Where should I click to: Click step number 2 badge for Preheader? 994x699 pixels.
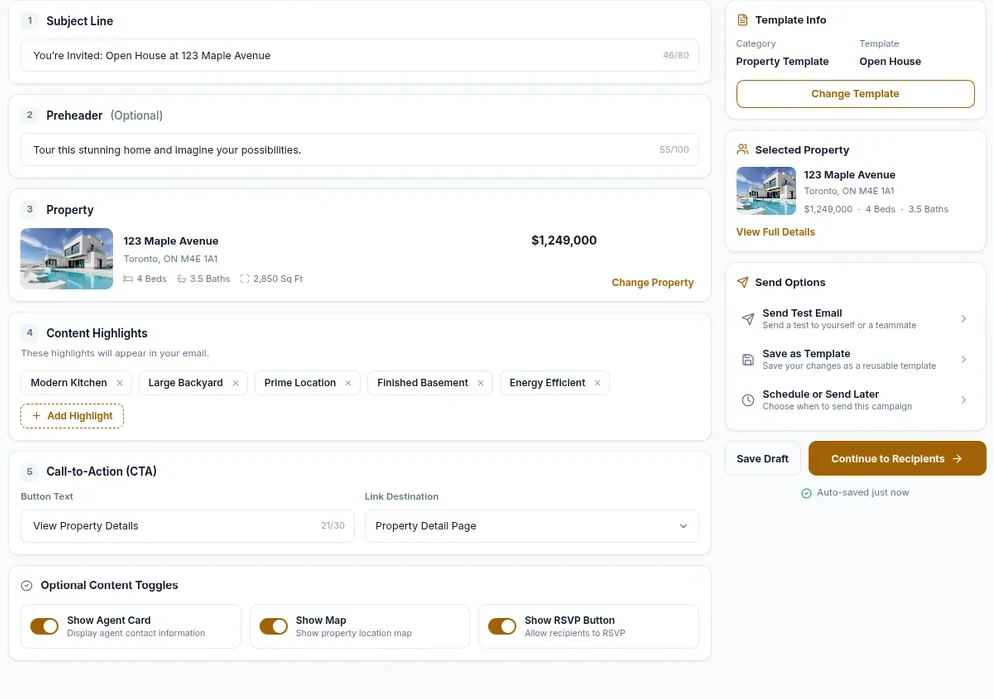pos(30,115)
